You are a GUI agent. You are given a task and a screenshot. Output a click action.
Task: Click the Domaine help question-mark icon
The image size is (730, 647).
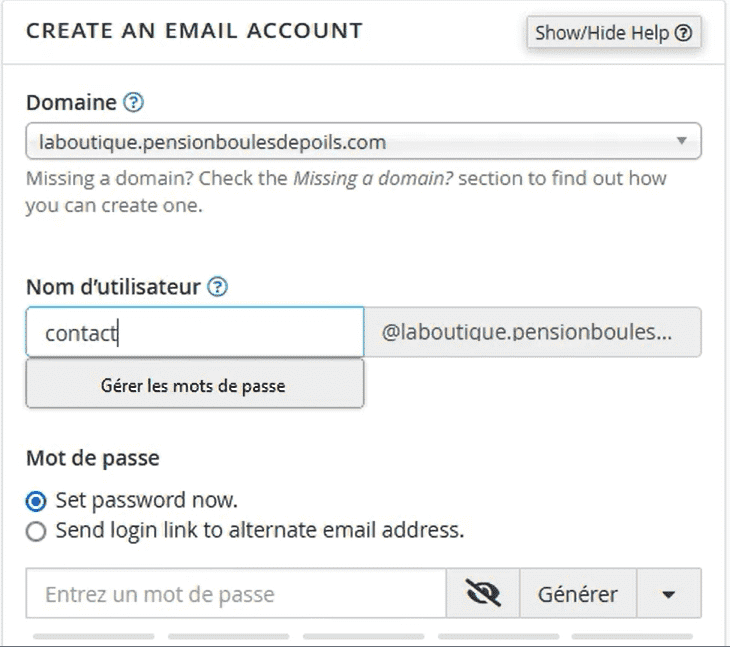(x=134, y=102)
